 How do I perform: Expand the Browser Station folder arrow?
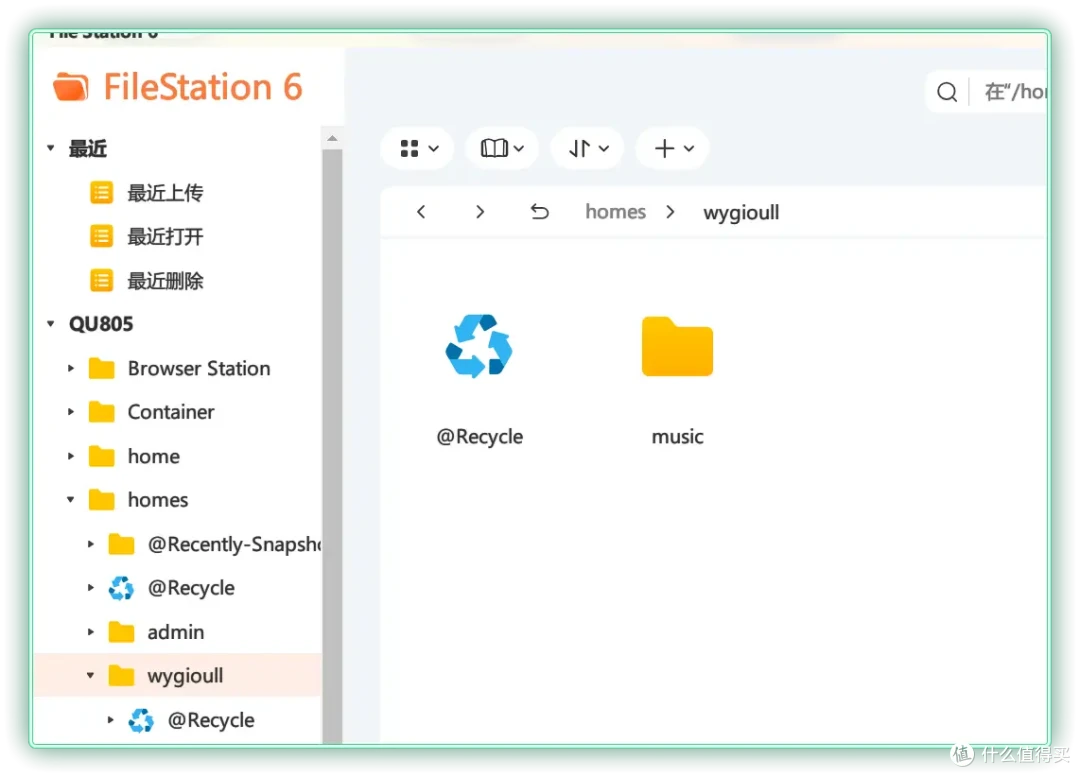pos(70,369)
